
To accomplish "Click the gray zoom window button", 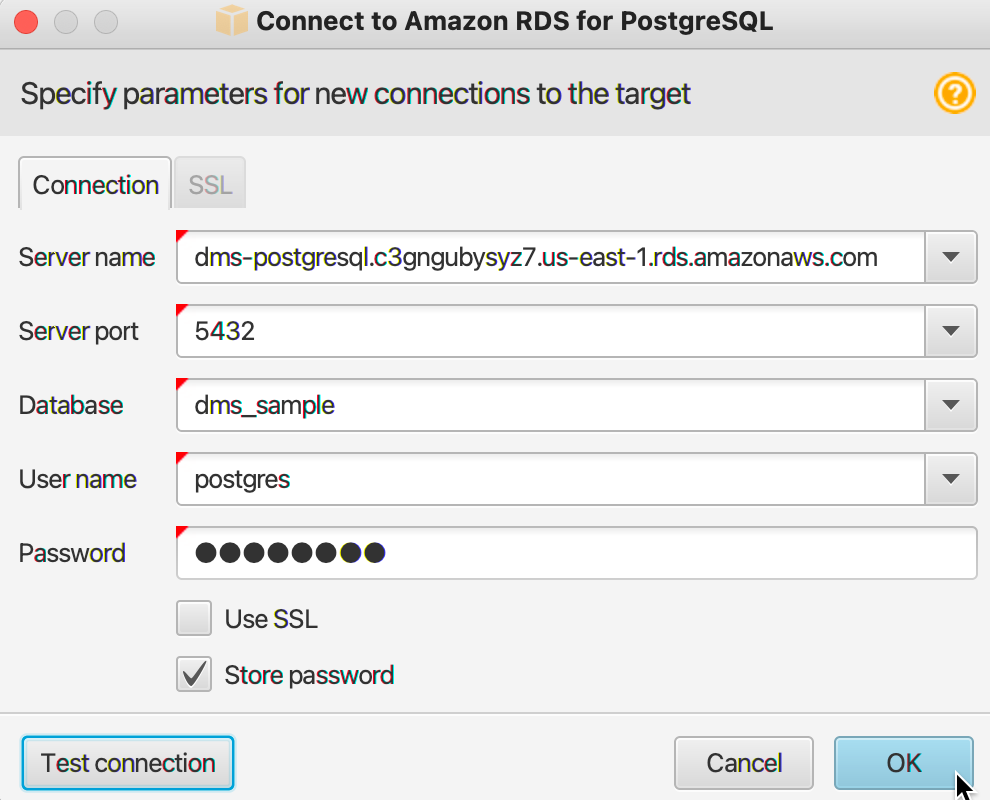I will tap(105, 22).
